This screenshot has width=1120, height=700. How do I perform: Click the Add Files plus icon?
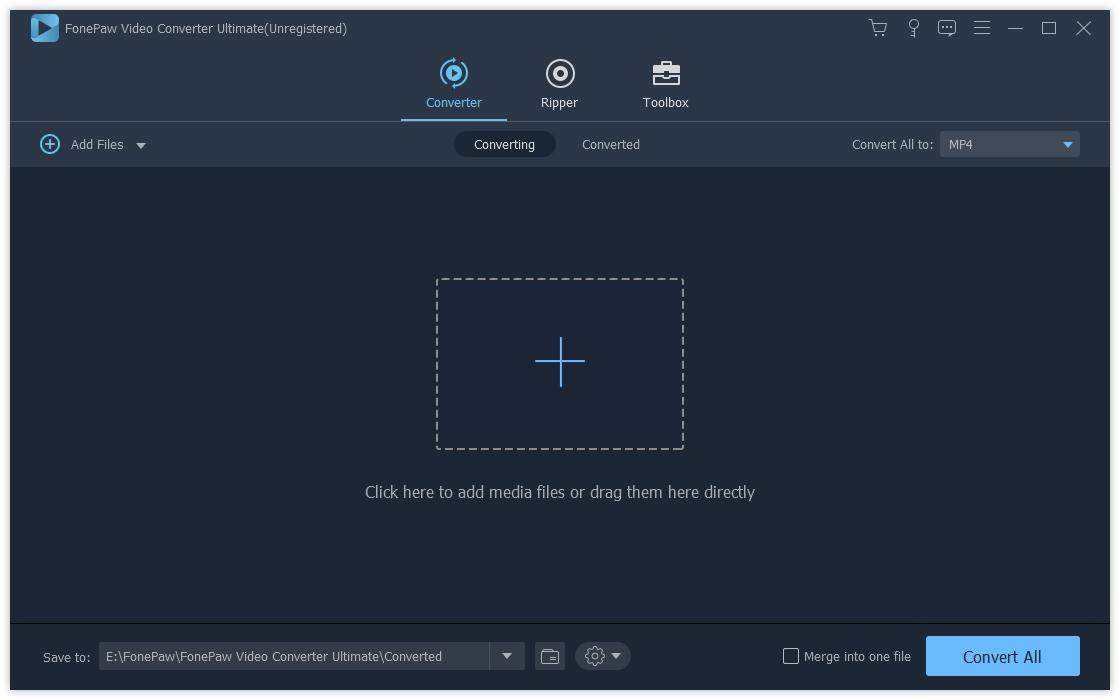(x=50, y=144)
